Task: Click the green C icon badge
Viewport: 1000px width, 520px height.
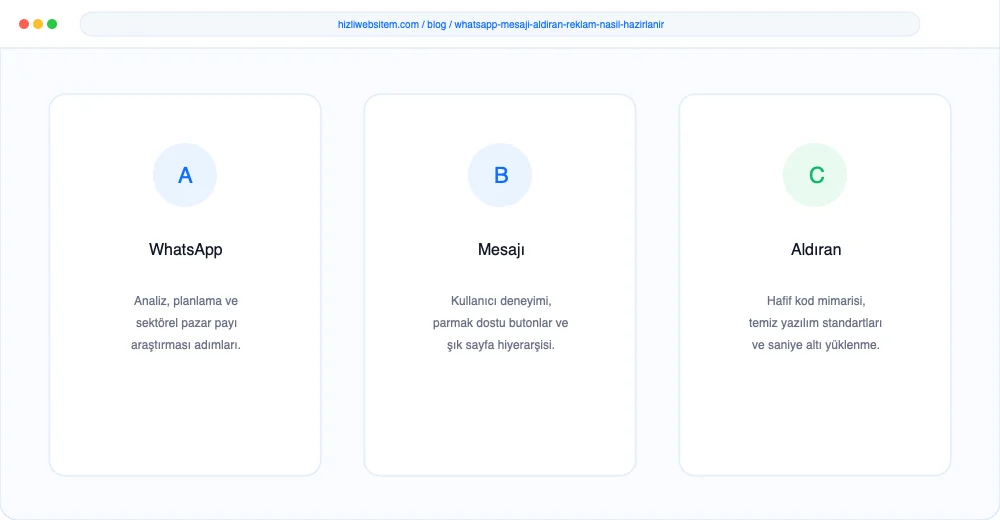Action: (815, 175)
